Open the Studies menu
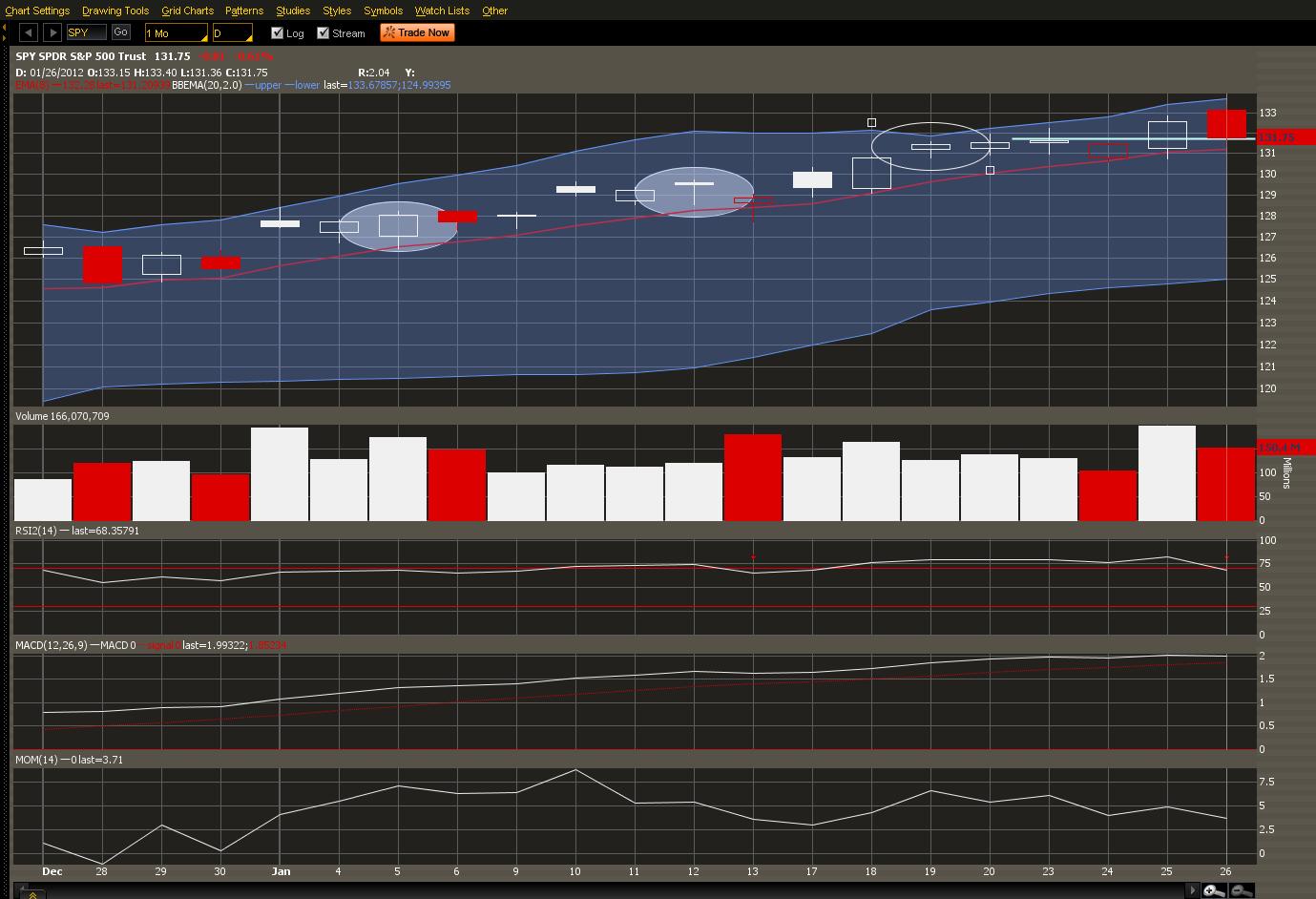The image size is (1316, 899). pyautogui.click(x=293, y=10)
